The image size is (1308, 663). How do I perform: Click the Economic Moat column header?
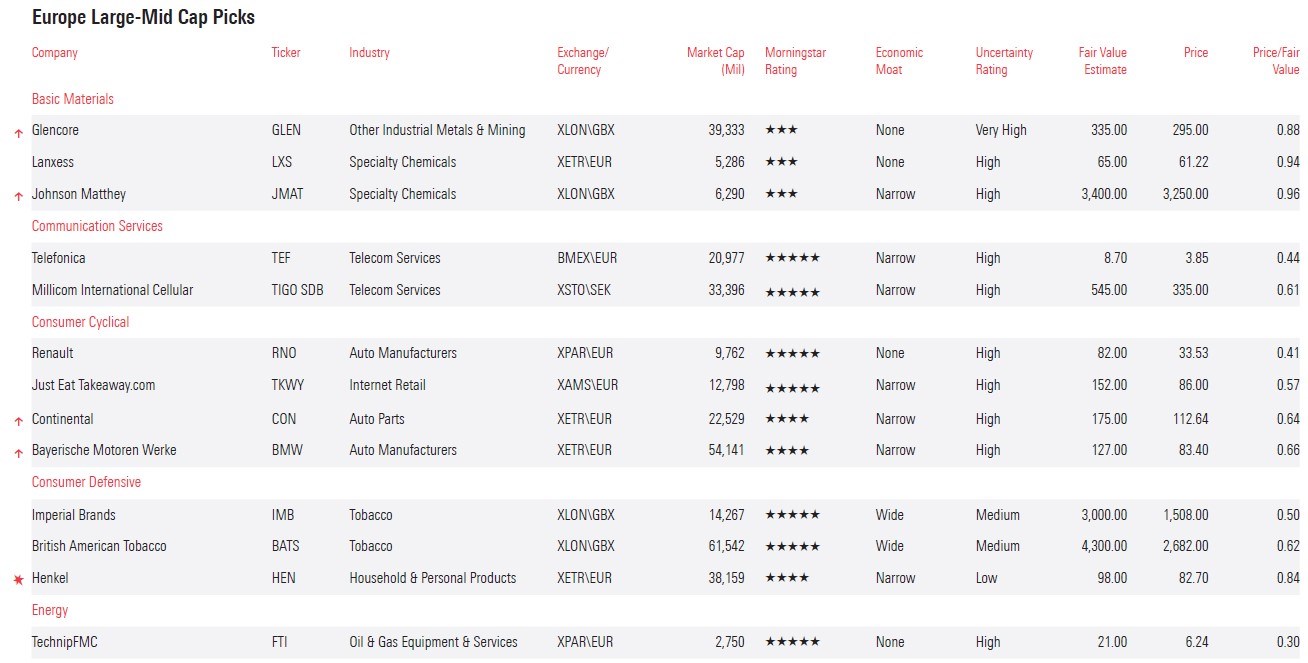click(899, 61)
